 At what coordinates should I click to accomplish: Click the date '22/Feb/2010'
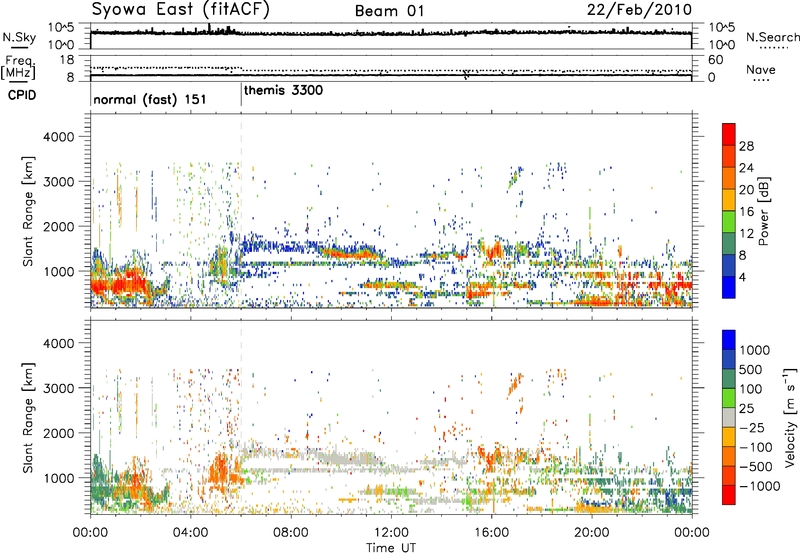639,10
